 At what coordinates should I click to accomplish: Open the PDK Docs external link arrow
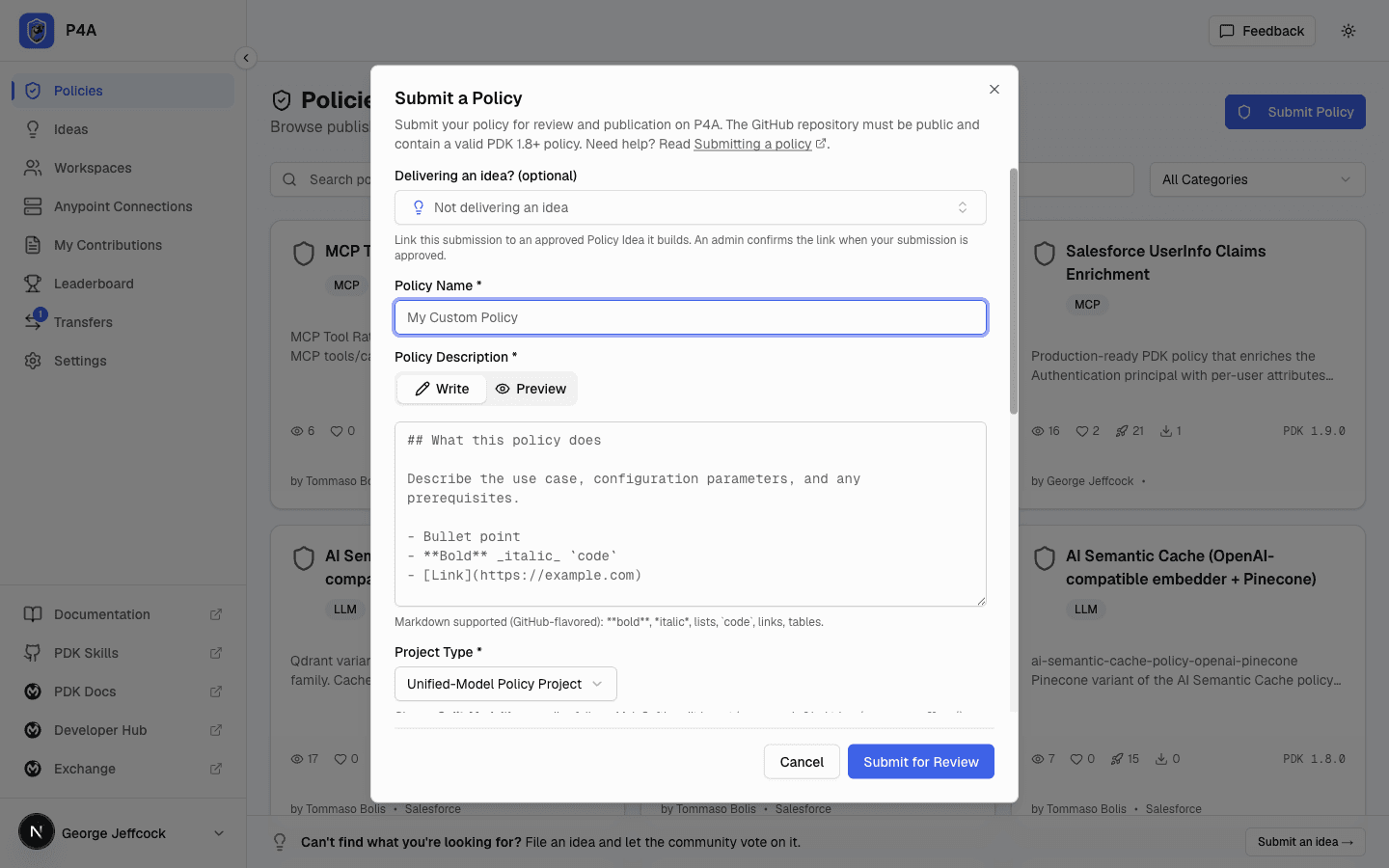(216, 692)
